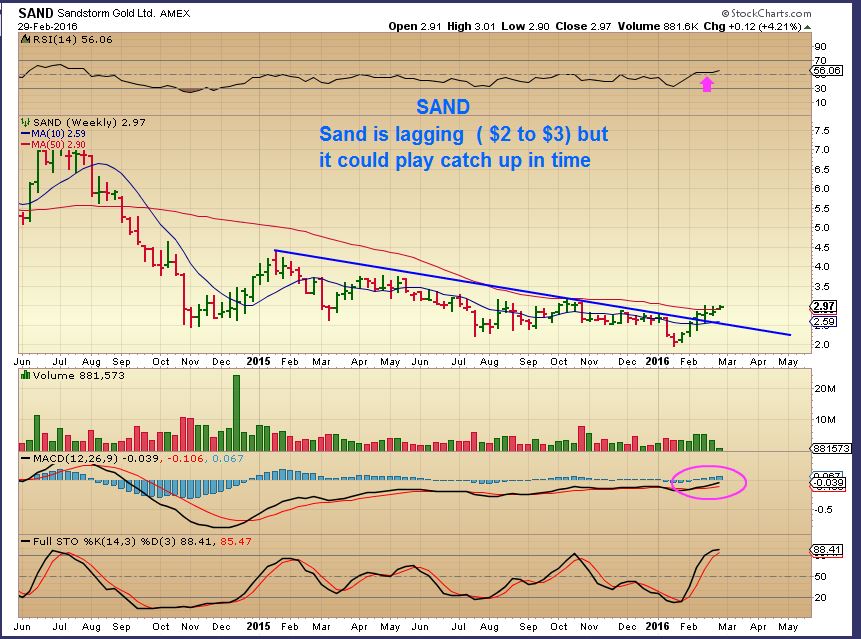Click the tall green December volume spike bar

point(237,413)
